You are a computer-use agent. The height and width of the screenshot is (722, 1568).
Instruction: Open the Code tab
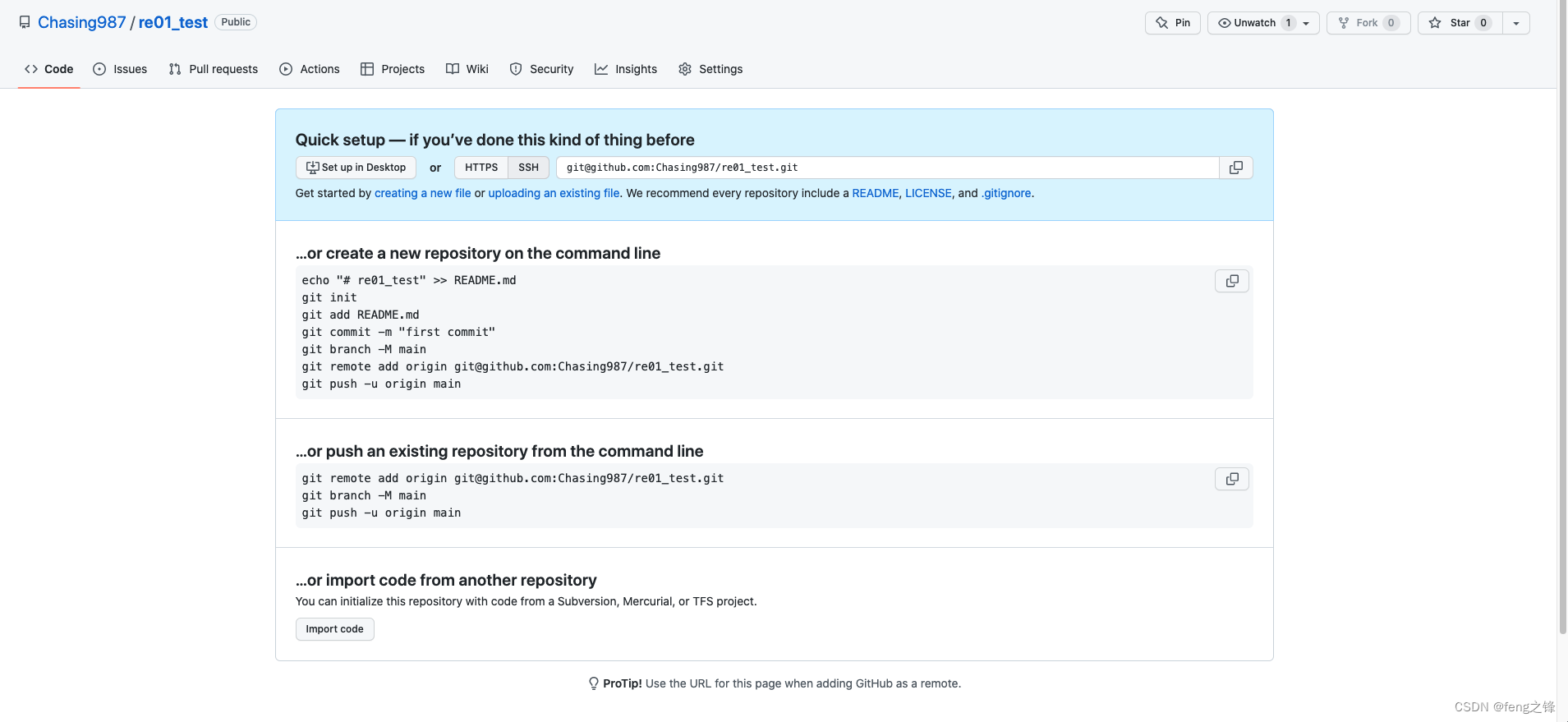point(49,69)
